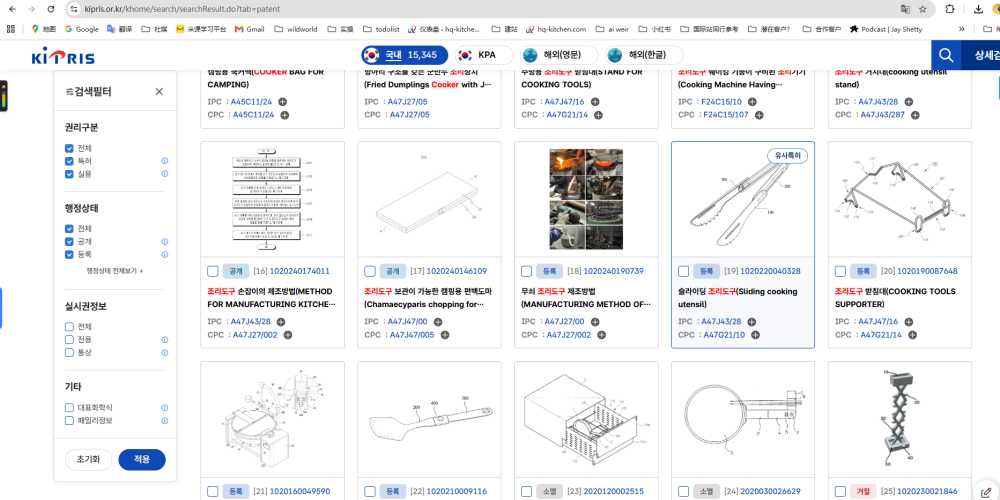
Task: Click info icon next to 패밀리정보
Action: 165,420
